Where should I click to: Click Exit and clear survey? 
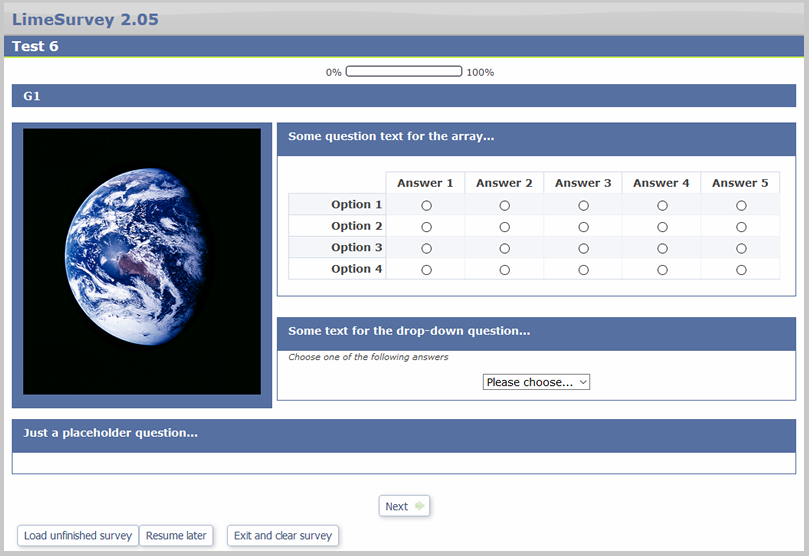(283, 536)
